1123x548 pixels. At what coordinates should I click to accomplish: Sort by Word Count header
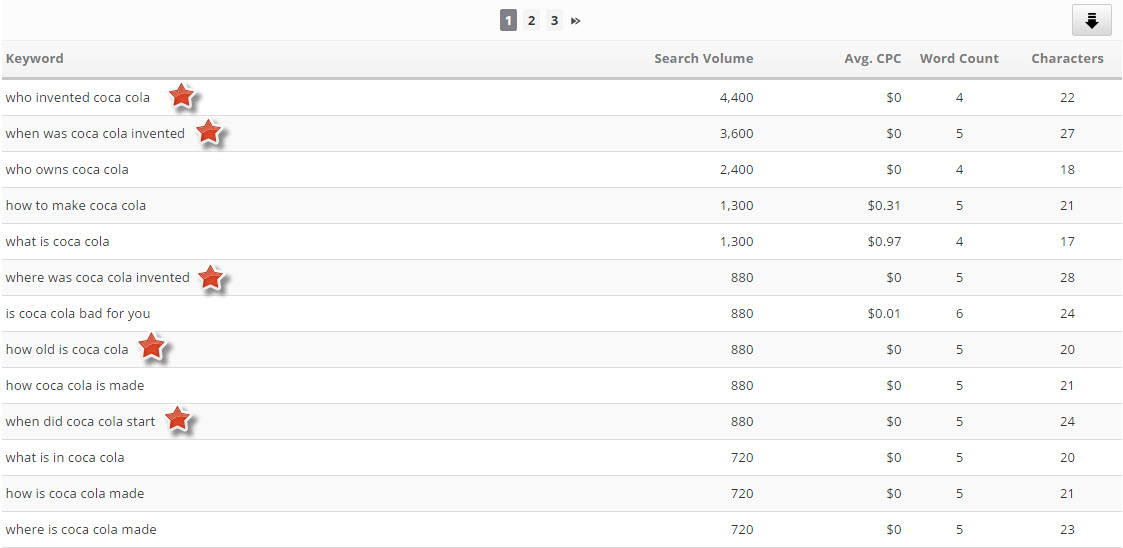[x=959, y=58]
